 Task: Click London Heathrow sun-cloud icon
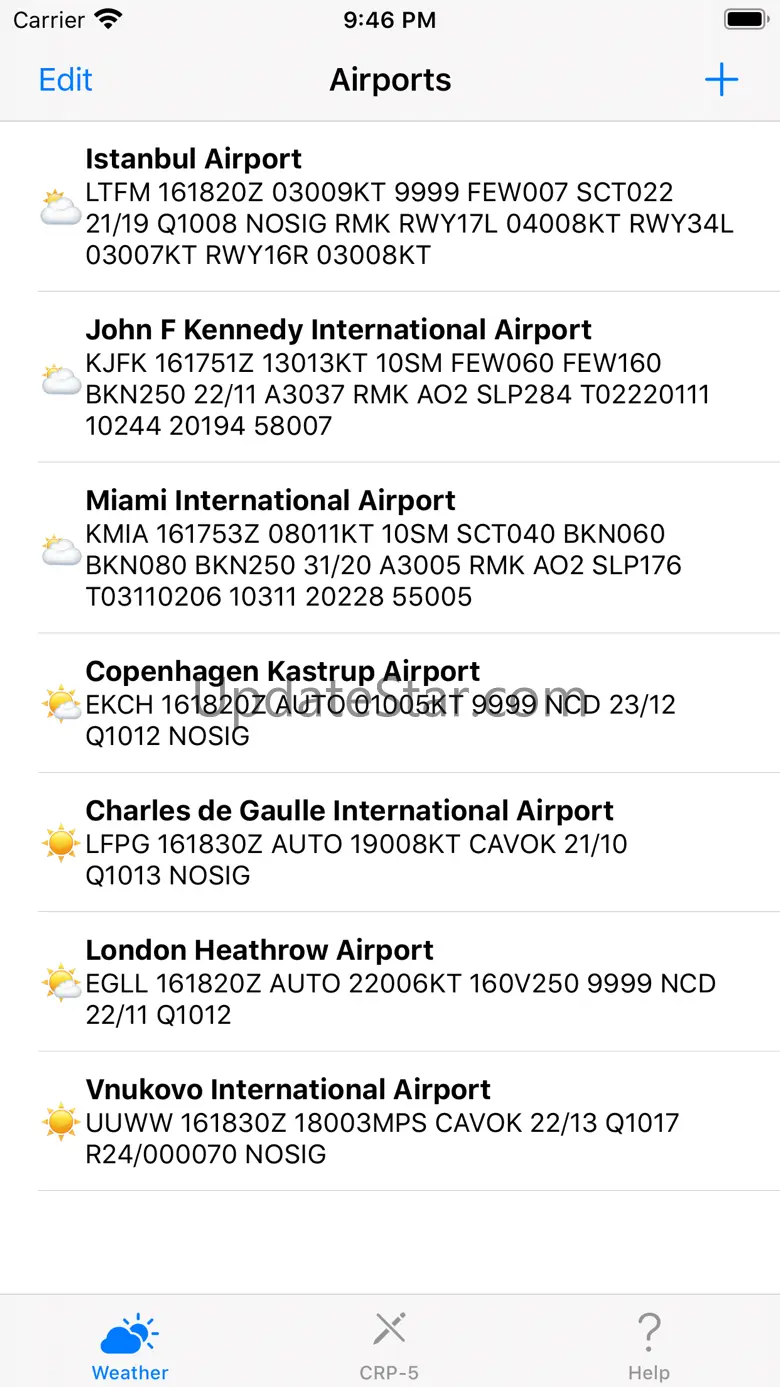click(x=61, y=983)
